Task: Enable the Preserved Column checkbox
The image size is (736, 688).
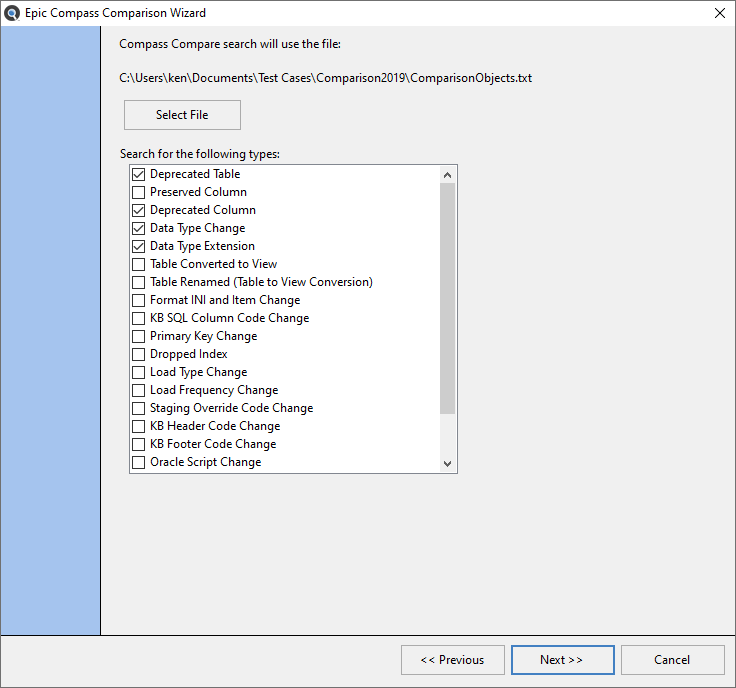Action: click(138, 192)
